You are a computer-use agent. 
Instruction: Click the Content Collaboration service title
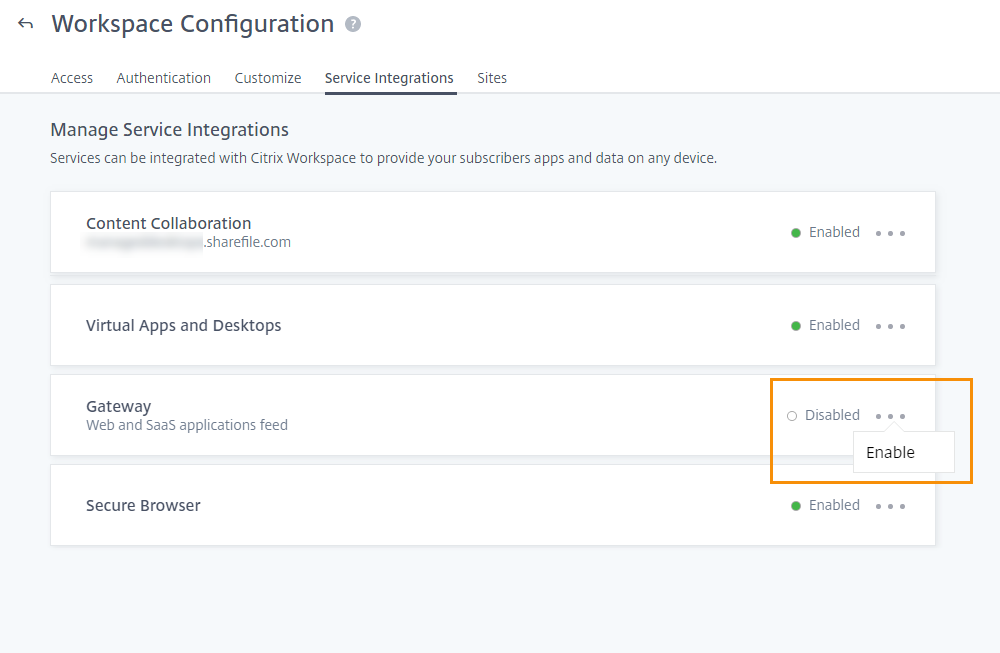(x=168, y=223)
